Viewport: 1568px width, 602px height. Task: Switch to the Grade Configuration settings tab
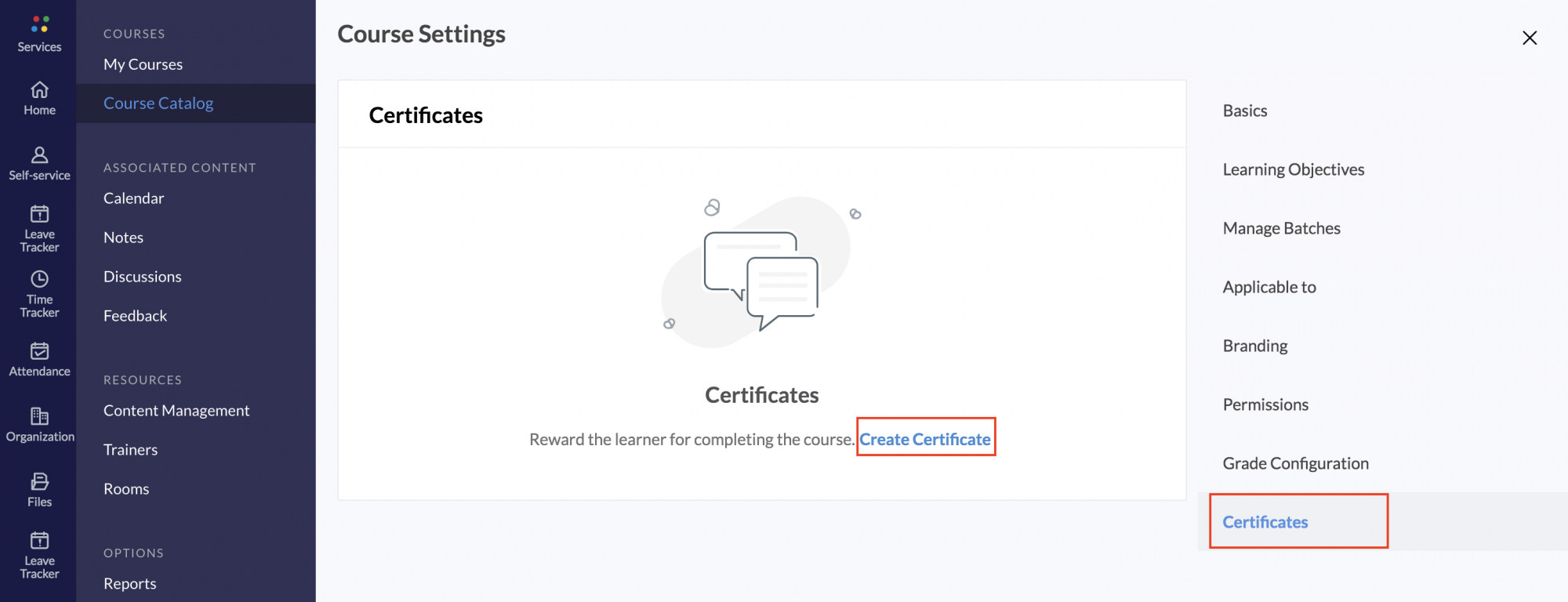click(1296, 463)
